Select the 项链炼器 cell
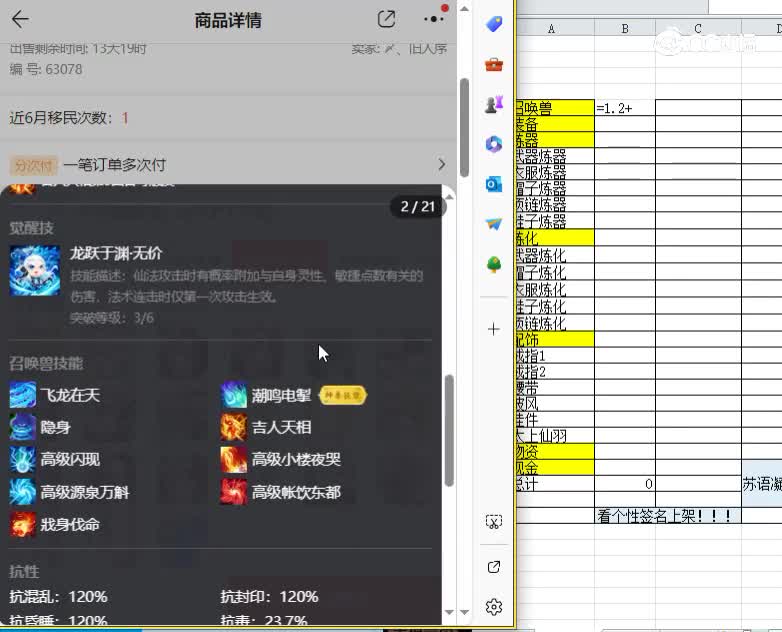The image size is (782, 632). (555, 205)
